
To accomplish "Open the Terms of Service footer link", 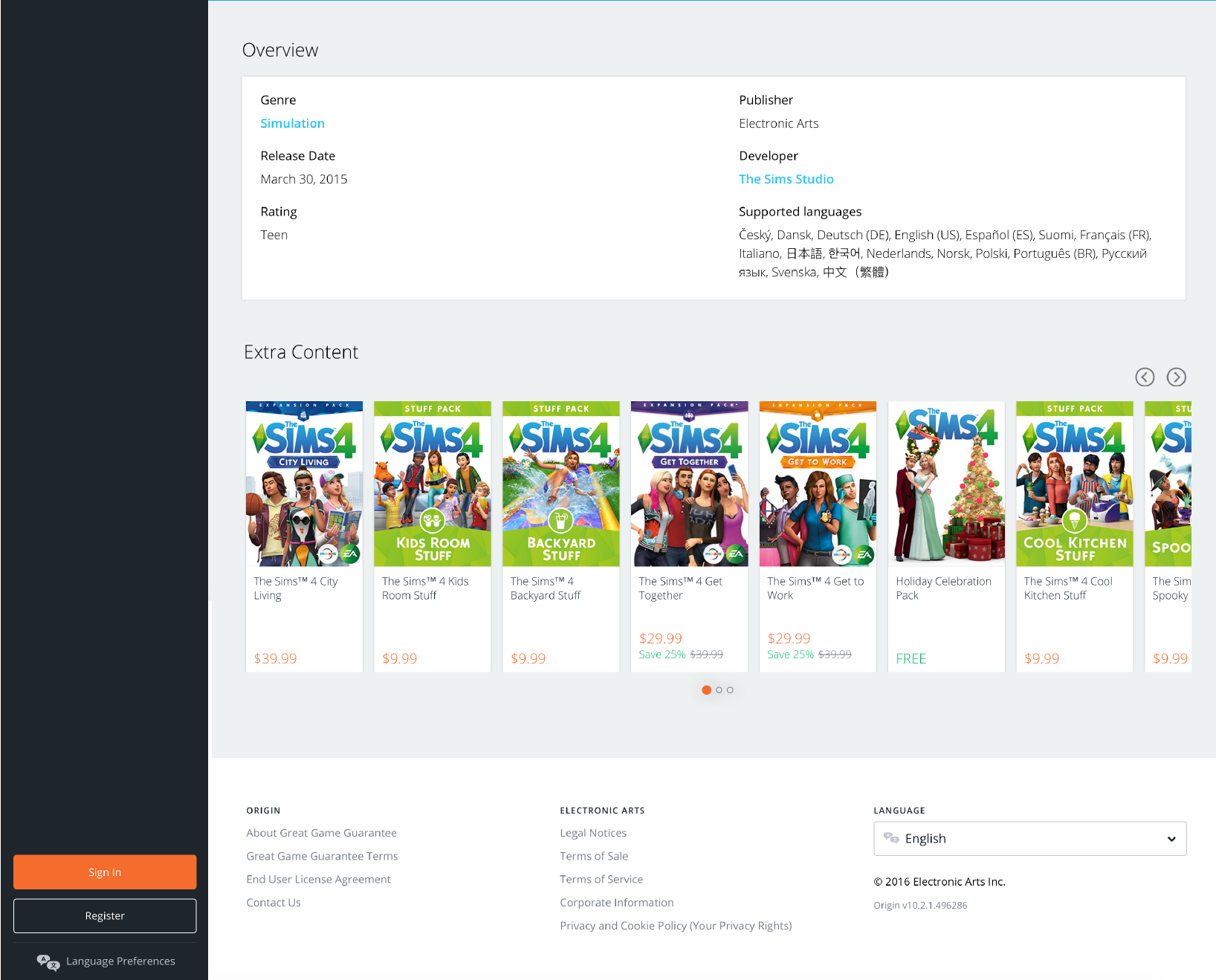I will (601, 880).
